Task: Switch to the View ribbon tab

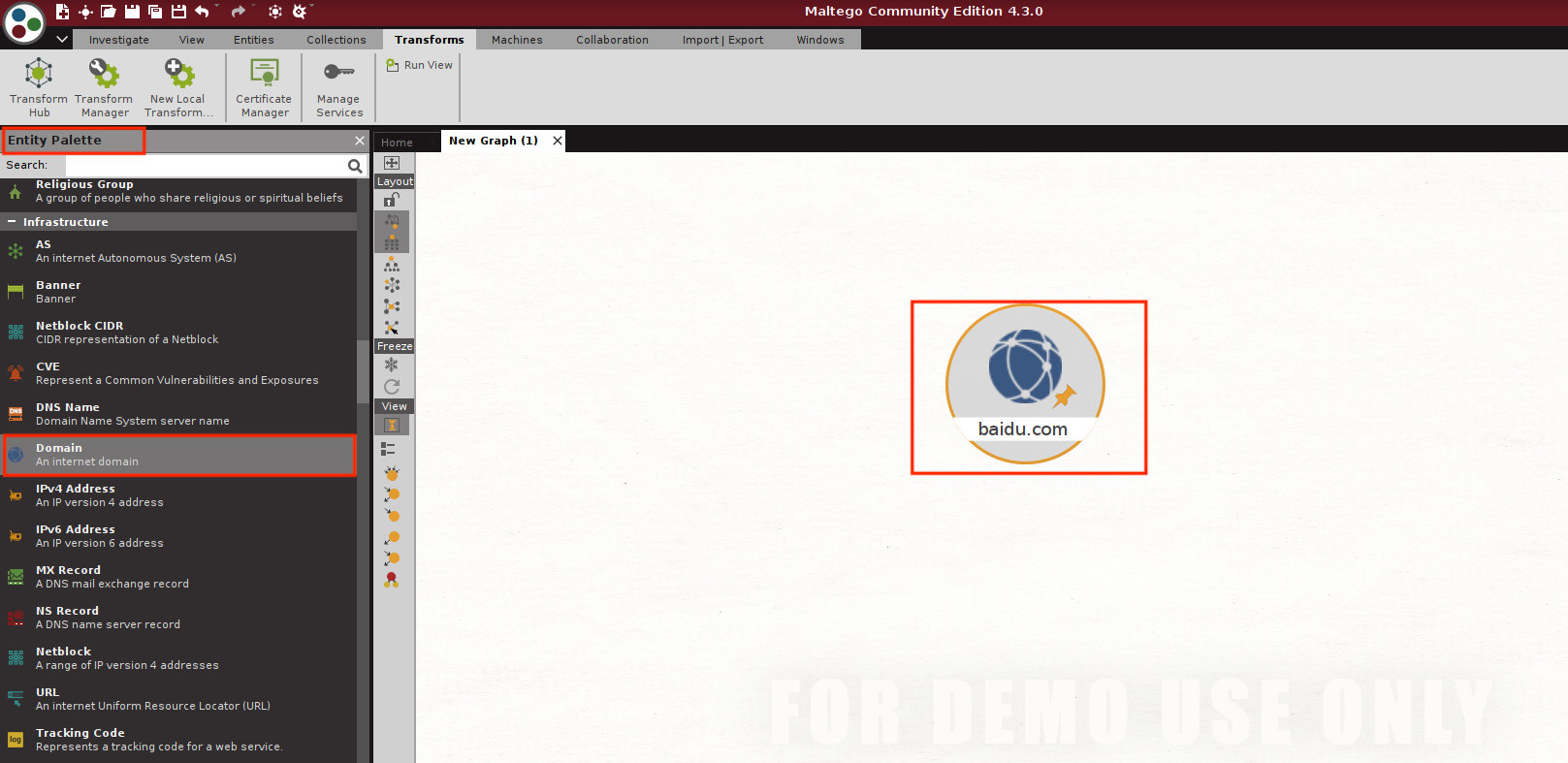Action: click(x=192, y=40)
